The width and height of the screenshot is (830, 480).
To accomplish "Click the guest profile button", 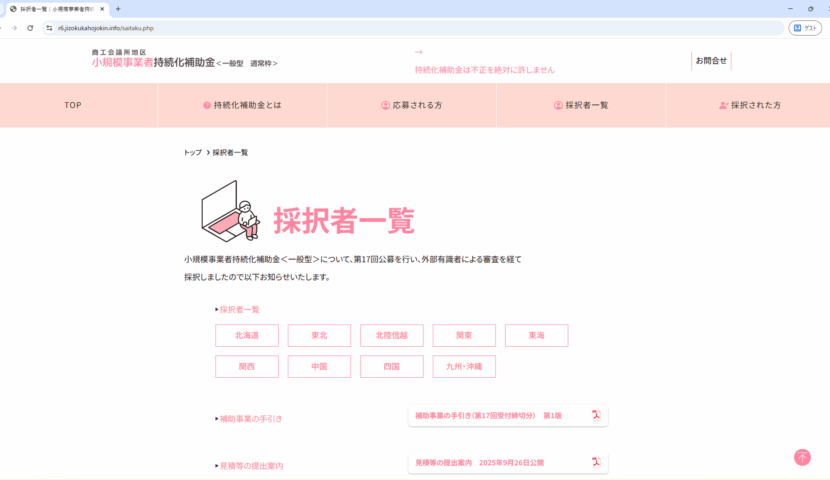I will [x=804, y=28].
